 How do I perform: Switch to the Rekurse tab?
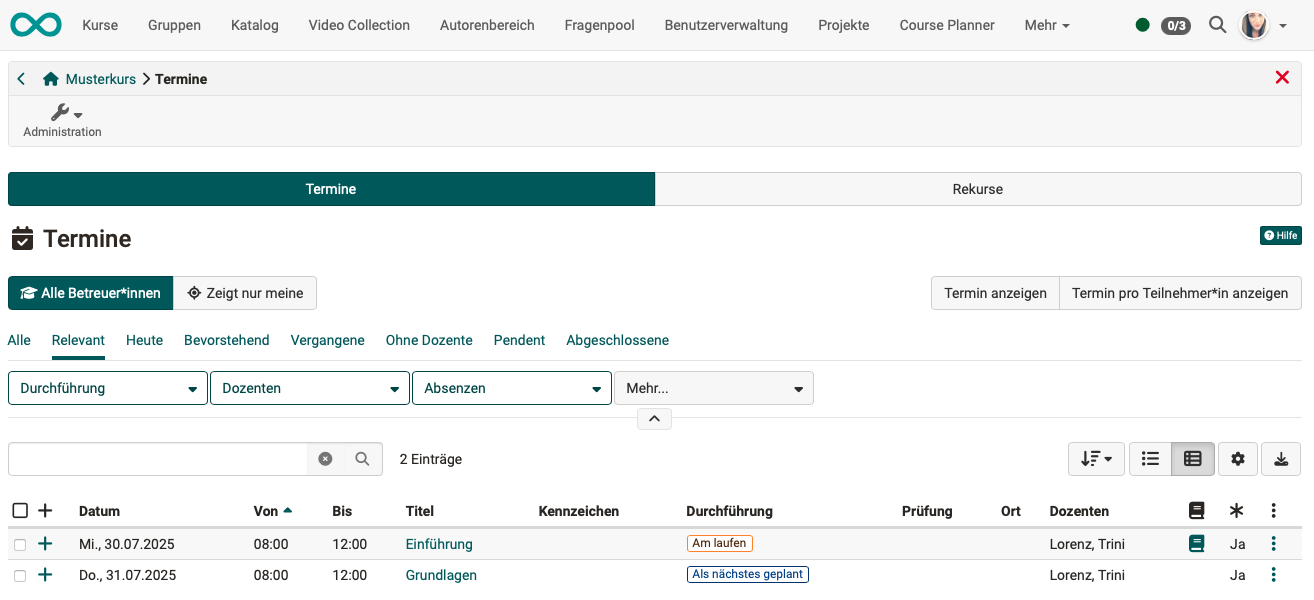(x=977, y=188)
